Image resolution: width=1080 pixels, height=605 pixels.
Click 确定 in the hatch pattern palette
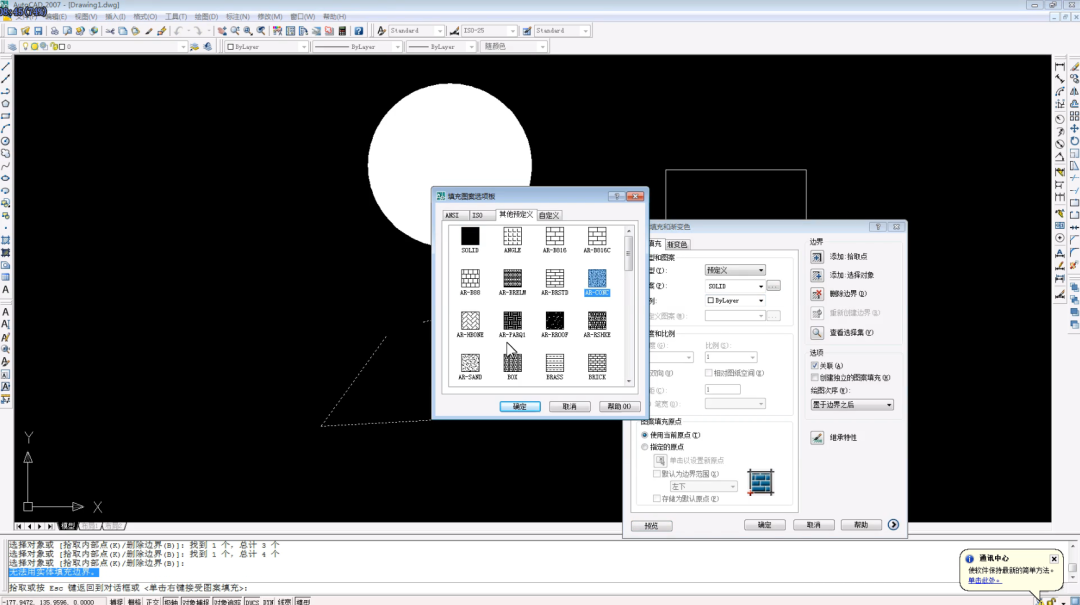click(520, 407)
